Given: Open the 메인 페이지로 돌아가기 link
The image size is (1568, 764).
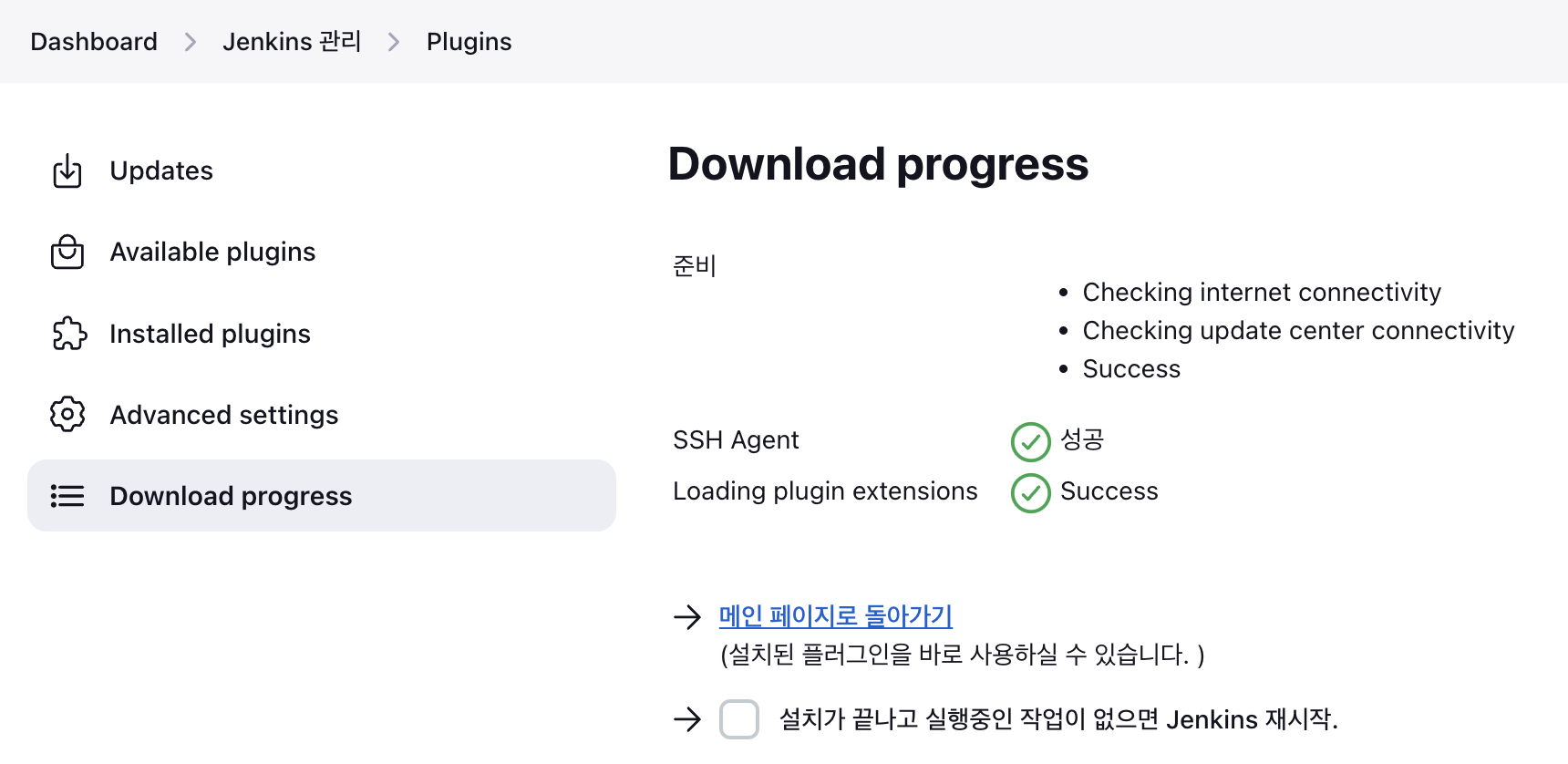Looking at the screenshot, I should (834, 616).
